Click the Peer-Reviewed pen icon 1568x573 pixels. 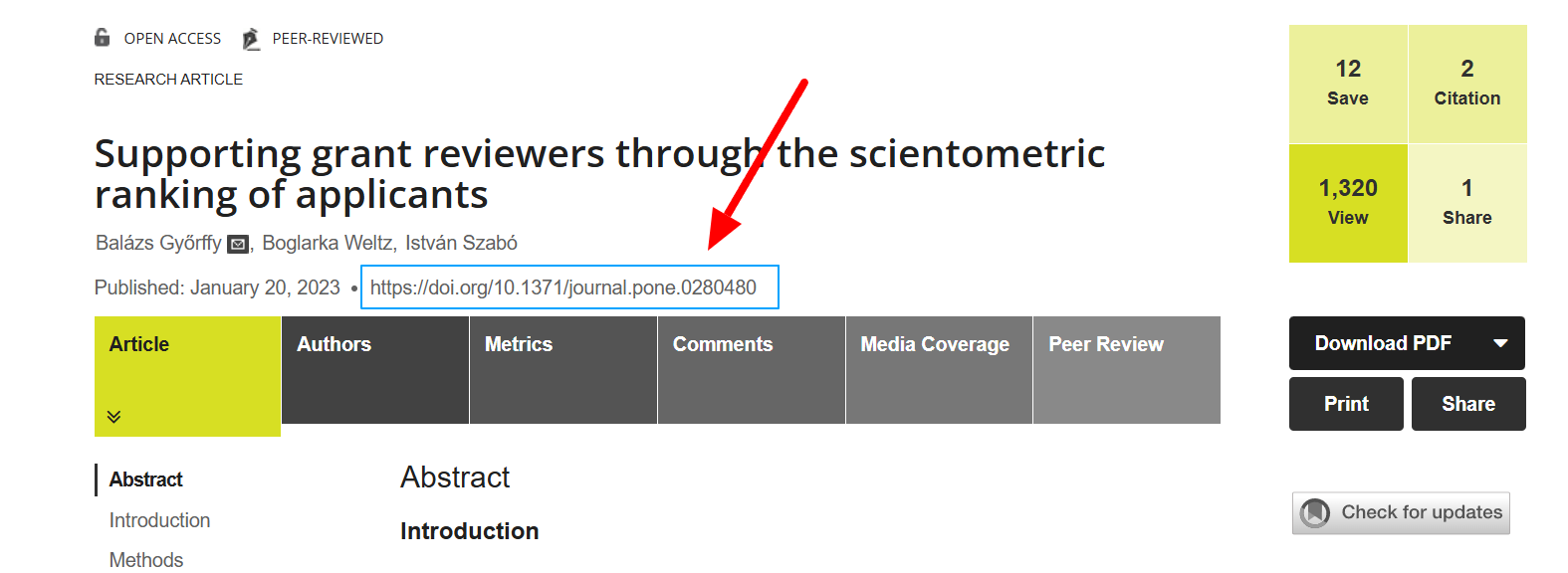pyautogui.click(x=251, y=39)
